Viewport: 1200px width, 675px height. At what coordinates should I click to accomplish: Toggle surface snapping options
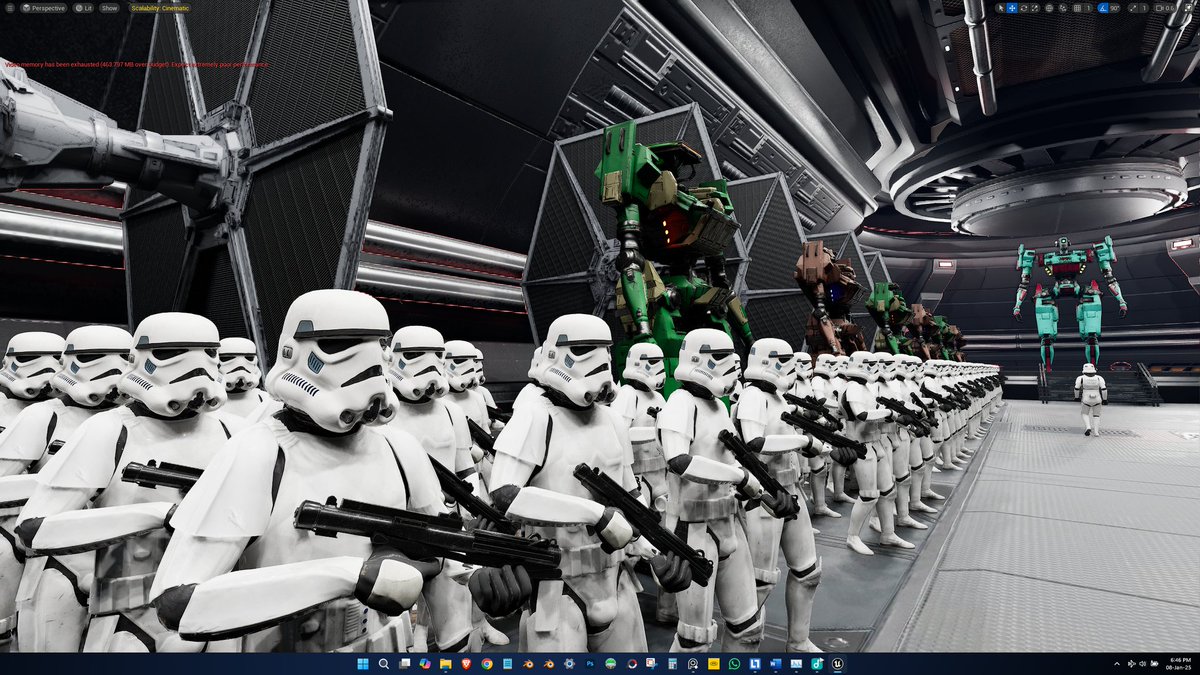point(1063,8)
